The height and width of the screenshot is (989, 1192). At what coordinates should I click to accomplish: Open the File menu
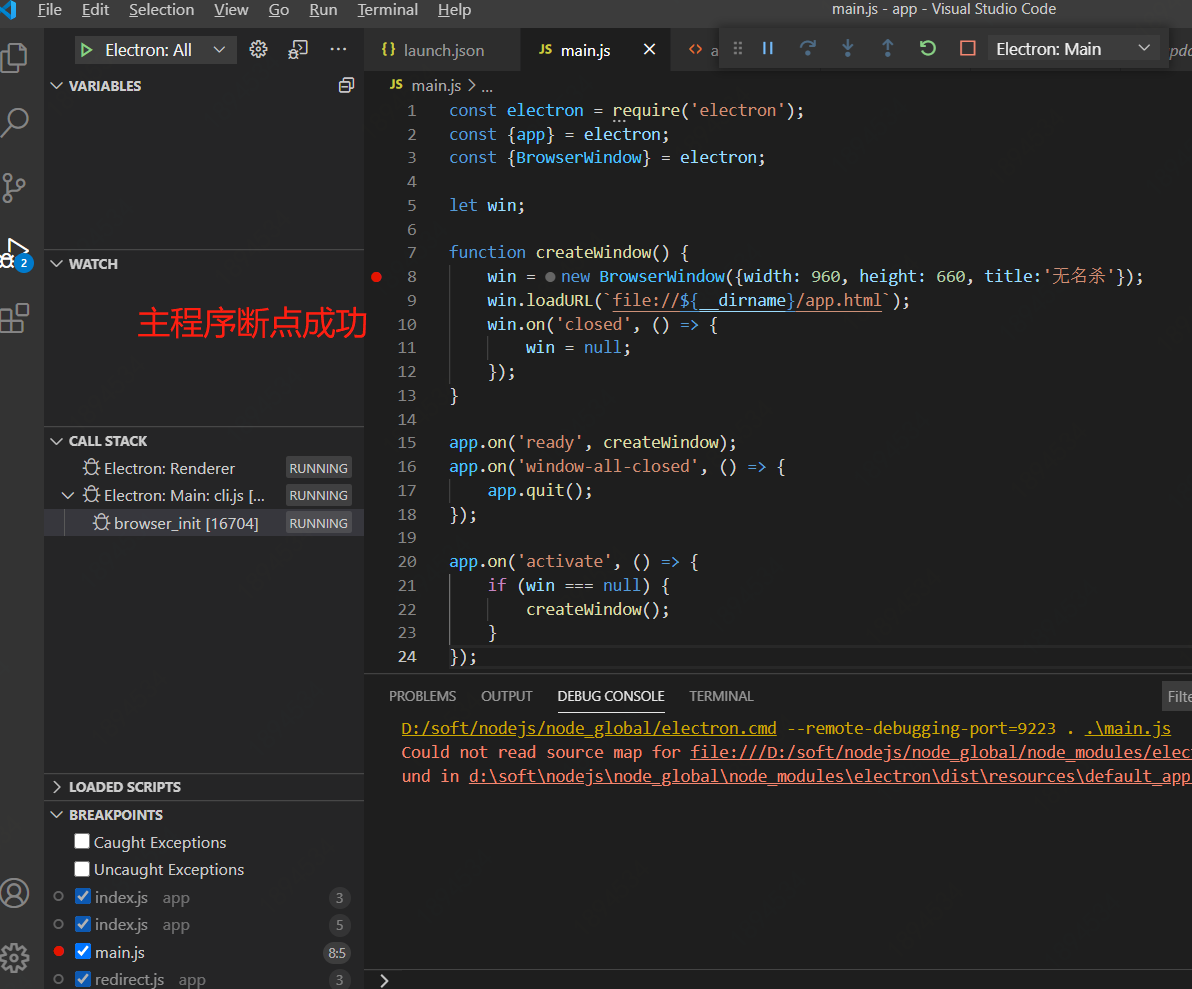click(x=49, y=10)
